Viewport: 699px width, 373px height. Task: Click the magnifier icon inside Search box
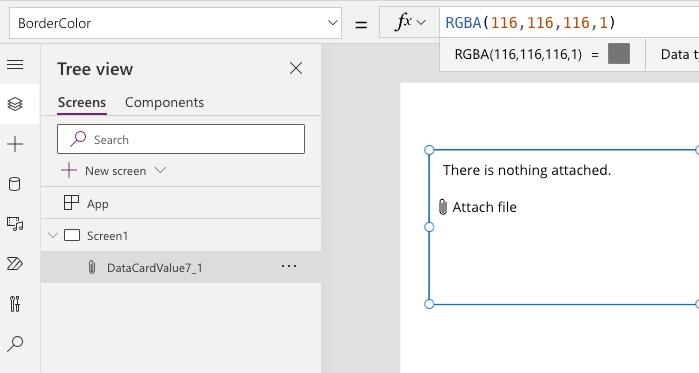tap(78, 139)
